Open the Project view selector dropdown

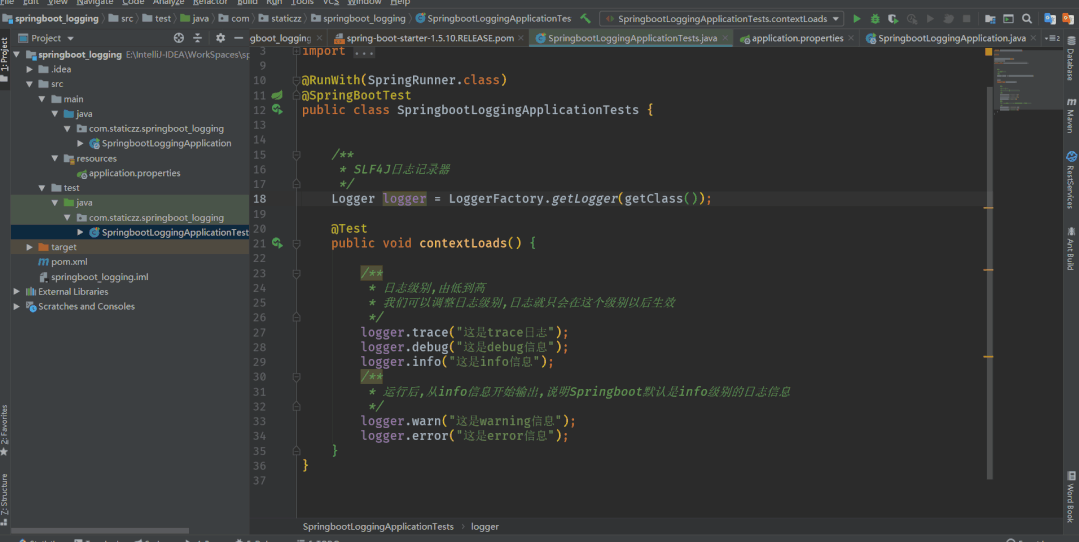tap(46, 38)
